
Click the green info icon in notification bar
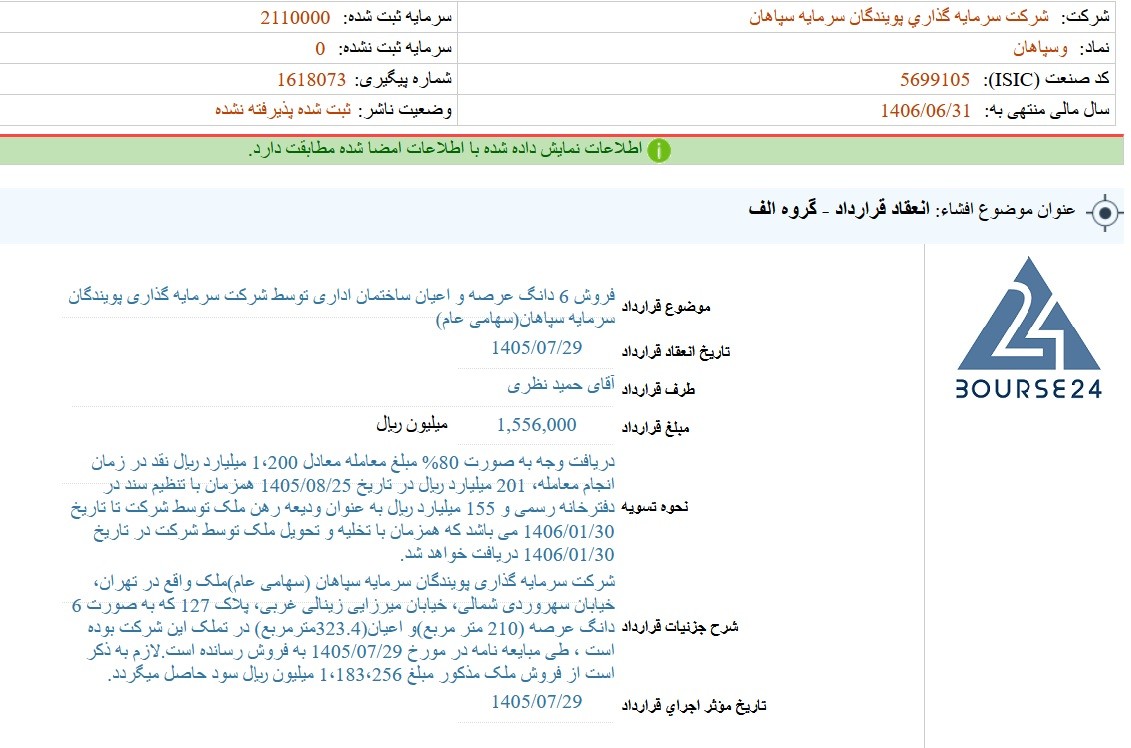point(659,150)
